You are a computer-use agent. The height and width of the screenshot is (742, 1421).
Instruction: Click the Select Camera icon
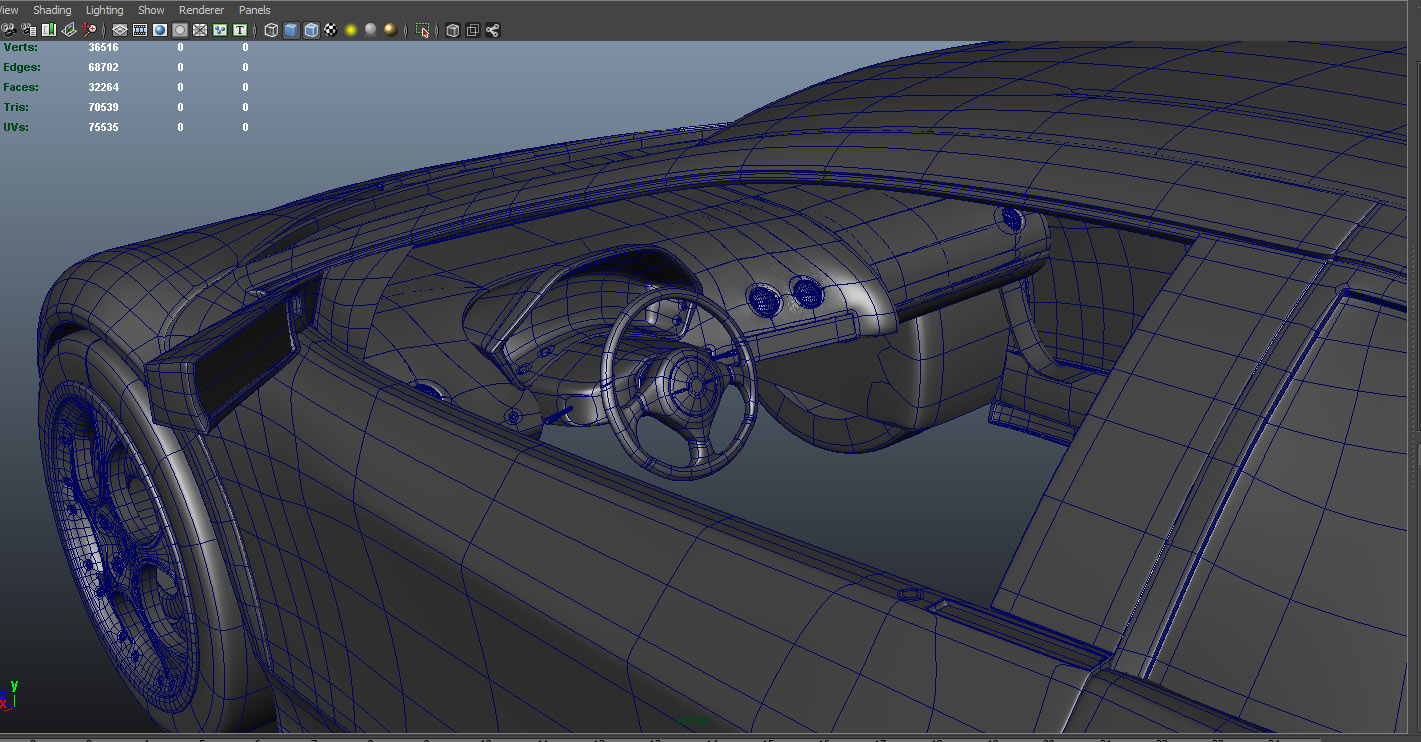pyautogui.click(x=8, y=30)
